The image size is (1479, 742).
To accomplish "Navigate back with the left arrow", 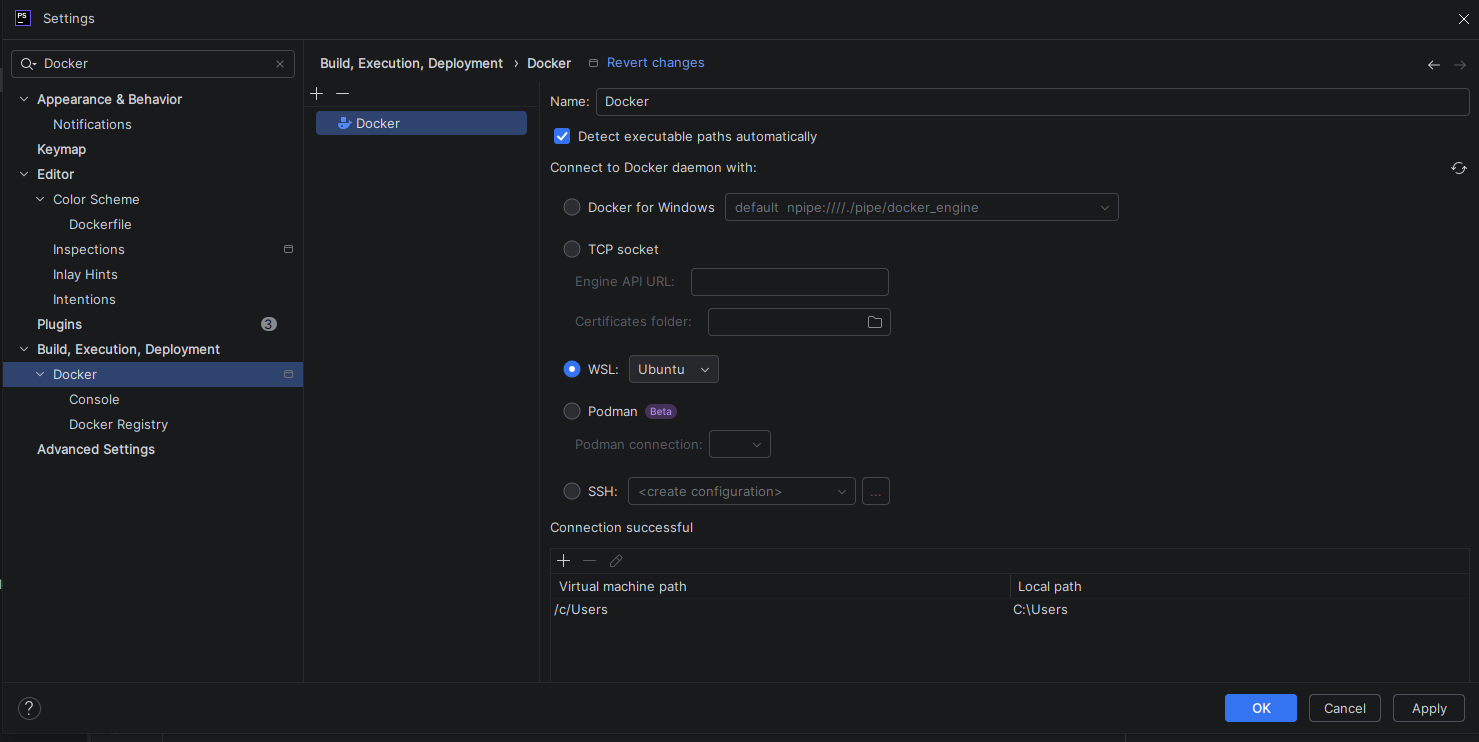I will pos(1433,64).
